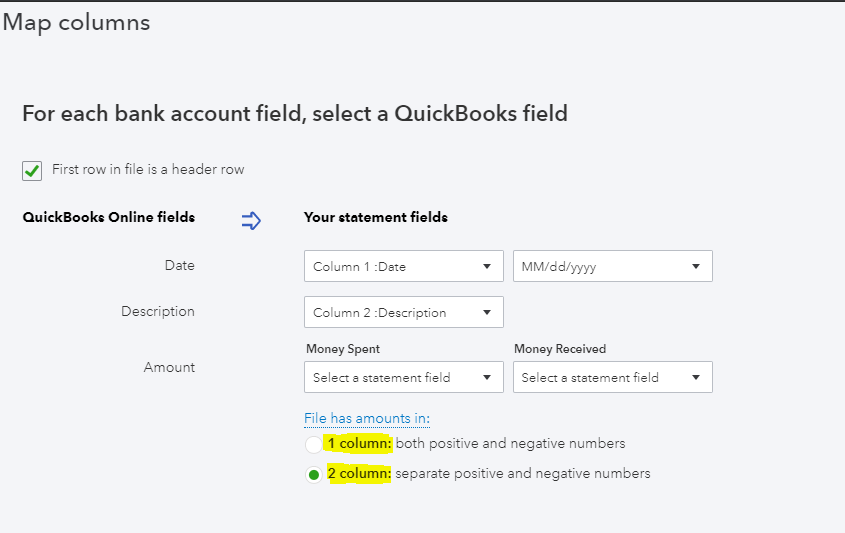845x533 pixels.
Task: Click the 'For each bank account field' heading
Action: (295, 114)
